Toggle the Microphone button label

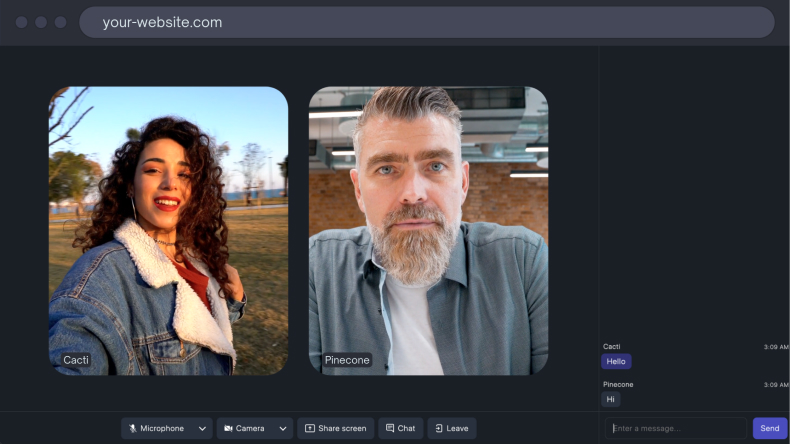162,429
